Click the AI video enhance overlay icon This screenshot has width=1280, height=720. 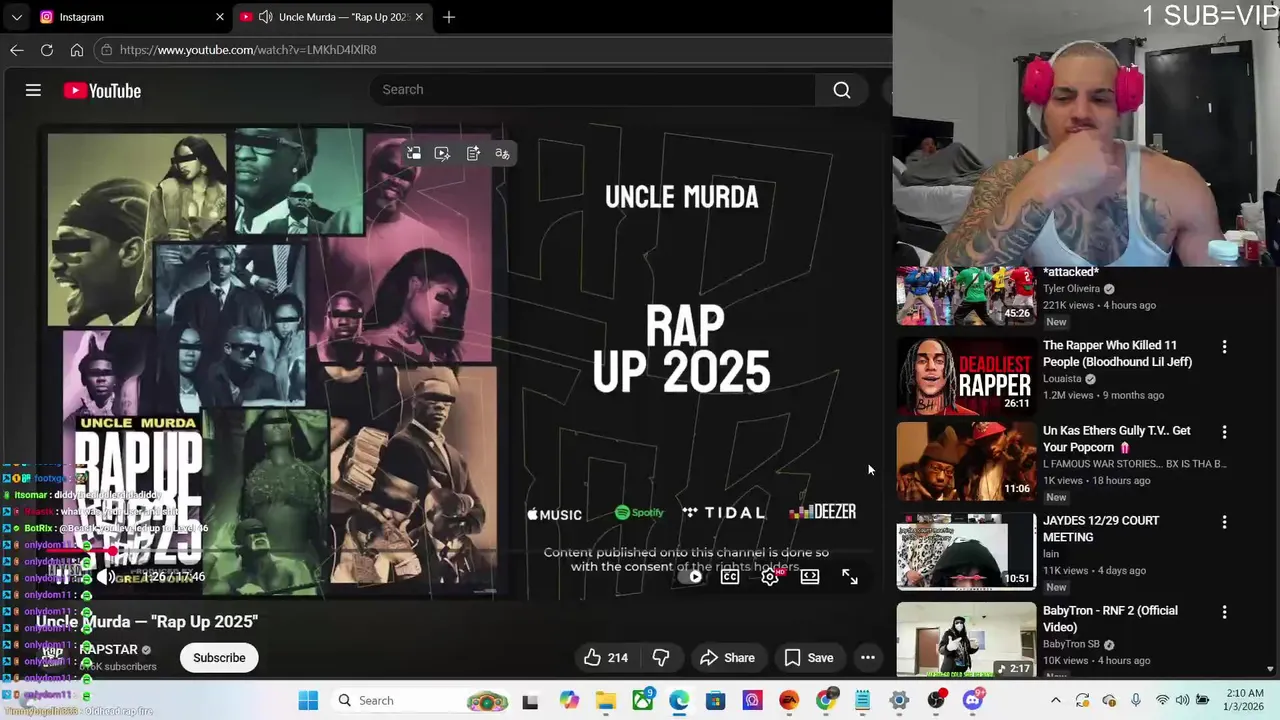click(x=442, y=153)
